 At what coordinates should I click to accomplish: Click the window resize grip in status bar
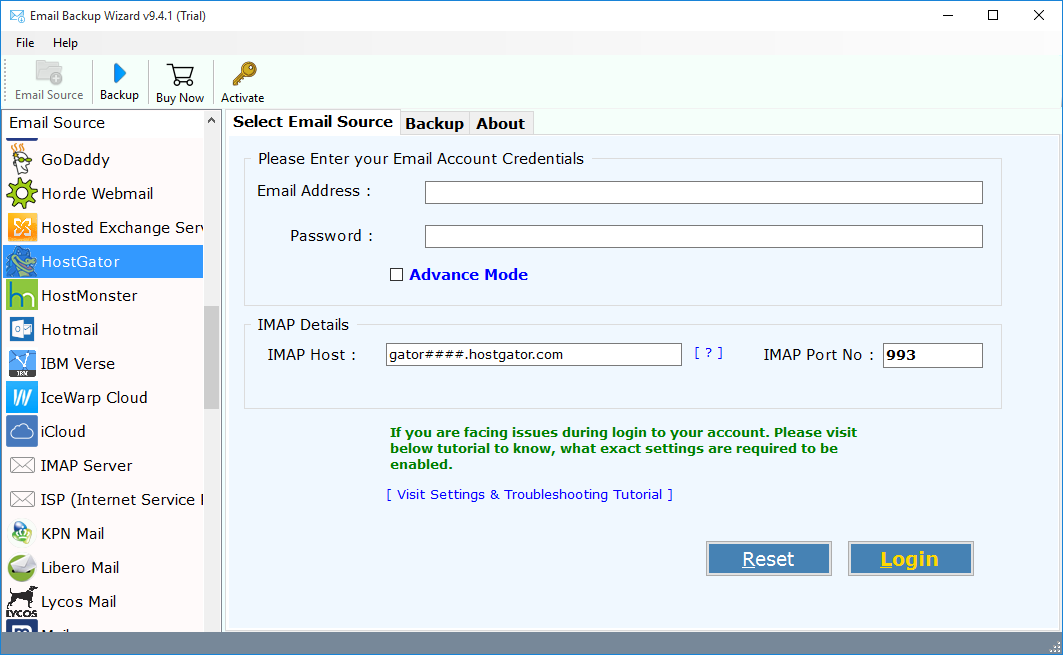(1054, 646)
